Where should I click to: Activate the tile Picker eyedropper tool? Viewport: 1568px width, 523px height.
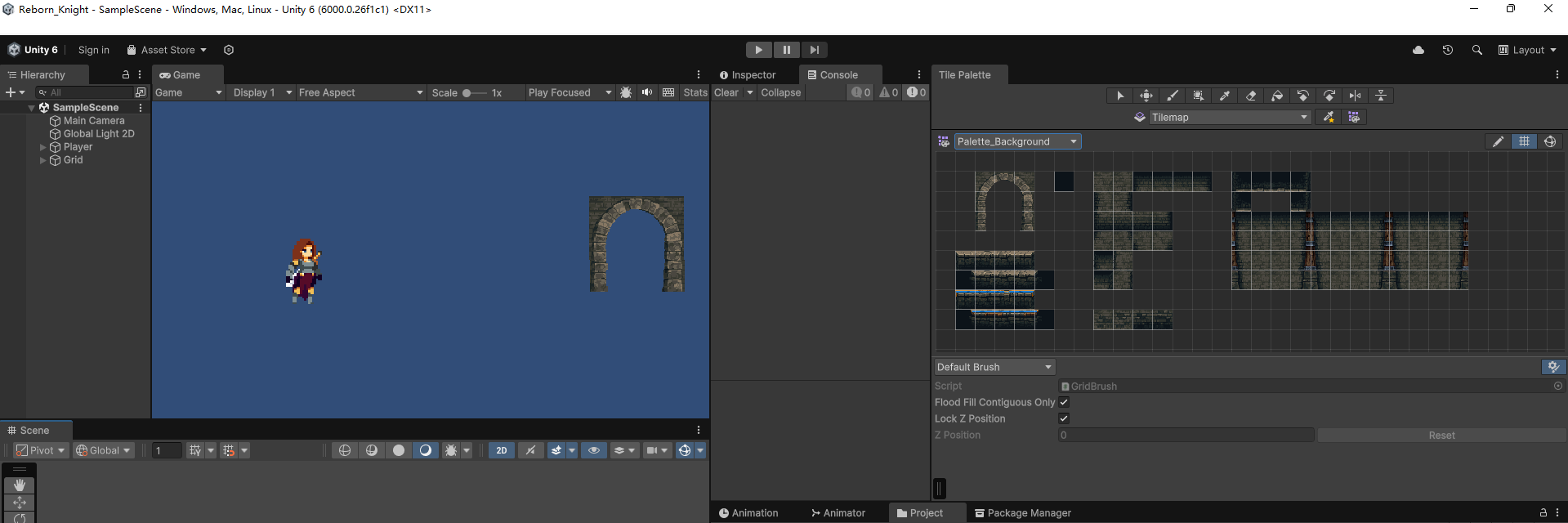click(1225, 96)
